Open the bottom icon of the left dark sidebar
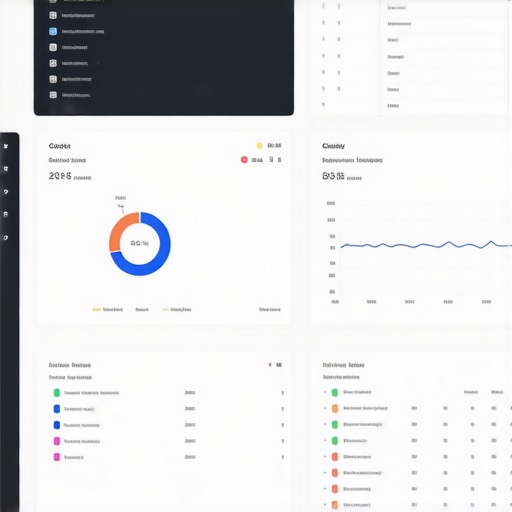This screenshot has width=512, height=512. click(6, 238)
